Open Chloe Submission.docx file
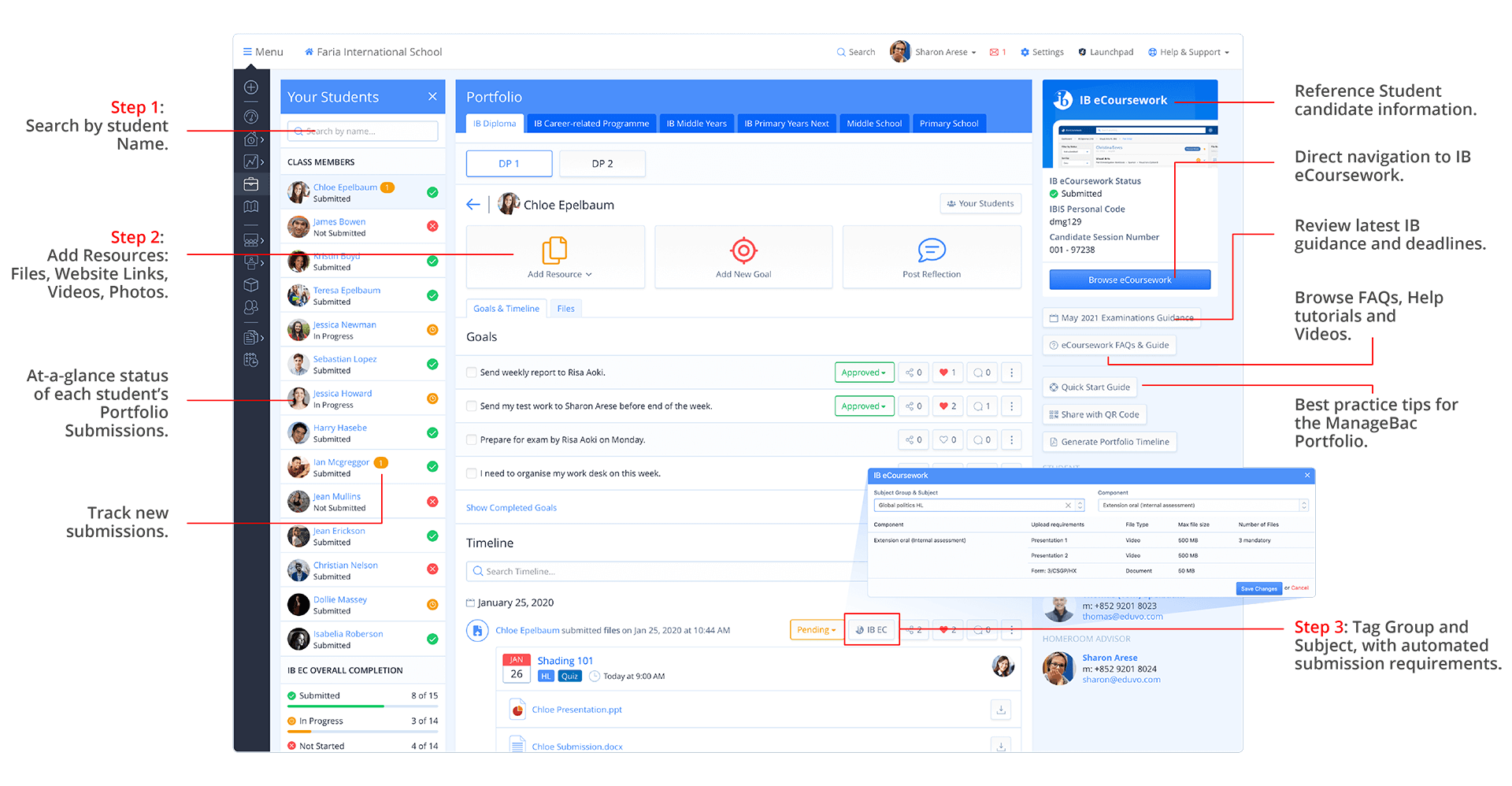1512x786 pixels. tap(576, 747)
